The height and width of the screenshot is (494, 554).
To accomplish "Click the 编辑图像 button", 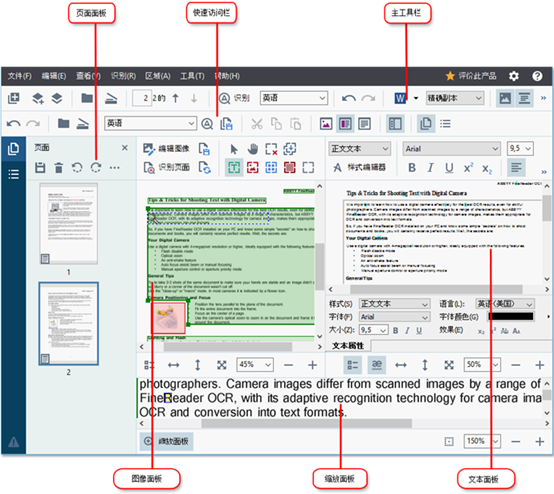I will pos(166,149).
